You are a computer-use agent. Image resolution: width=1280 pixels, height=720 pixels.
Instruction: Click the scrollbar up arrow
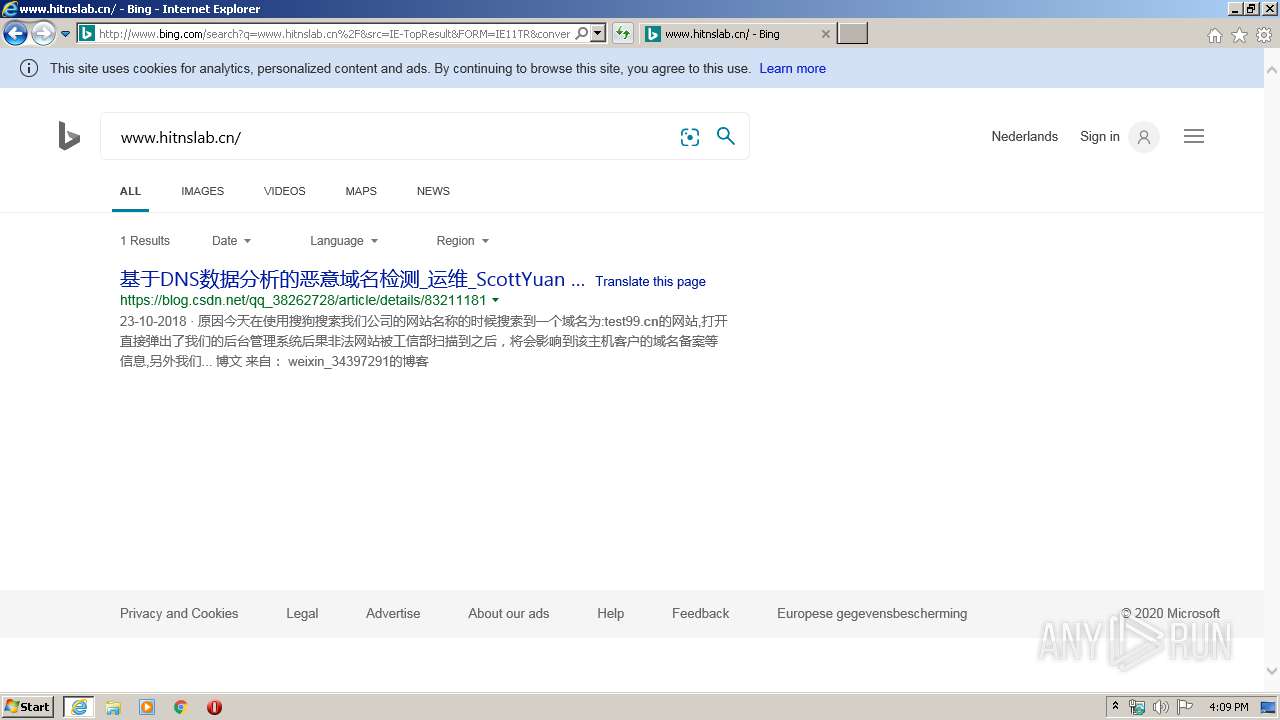pos(1272,70)
